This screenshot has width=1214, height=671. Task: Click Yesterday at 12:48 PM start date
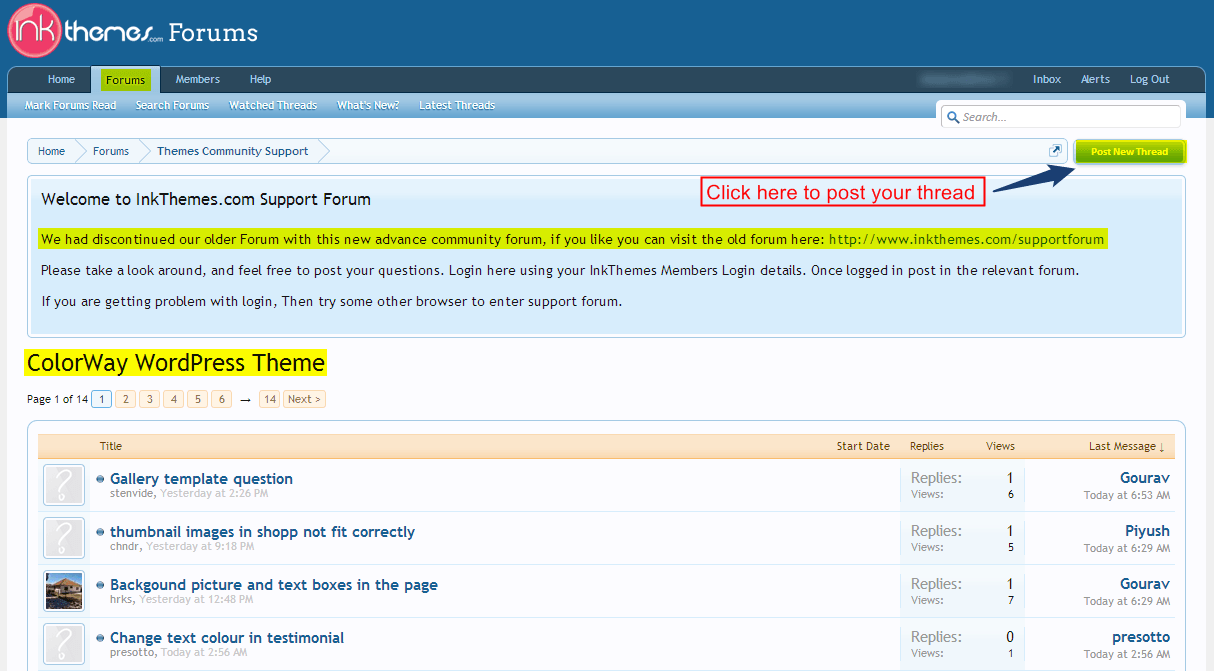click(x=196, y=600)
